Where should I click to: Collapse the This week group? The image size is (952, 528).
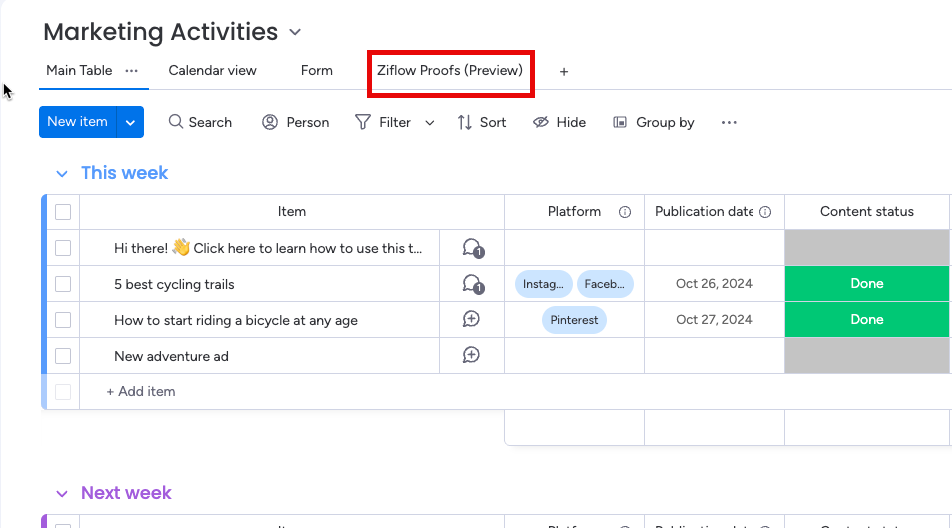pos(62,174)
